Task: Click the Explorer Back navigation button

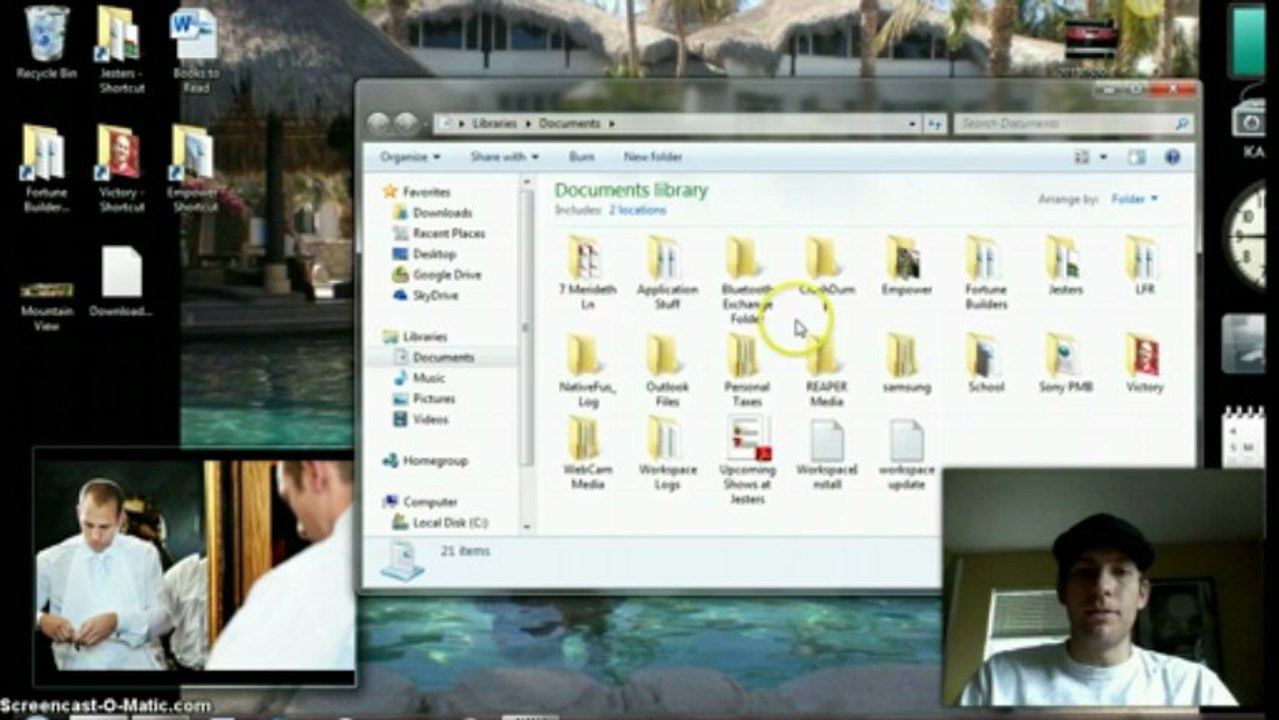Action: coord(378,124)
